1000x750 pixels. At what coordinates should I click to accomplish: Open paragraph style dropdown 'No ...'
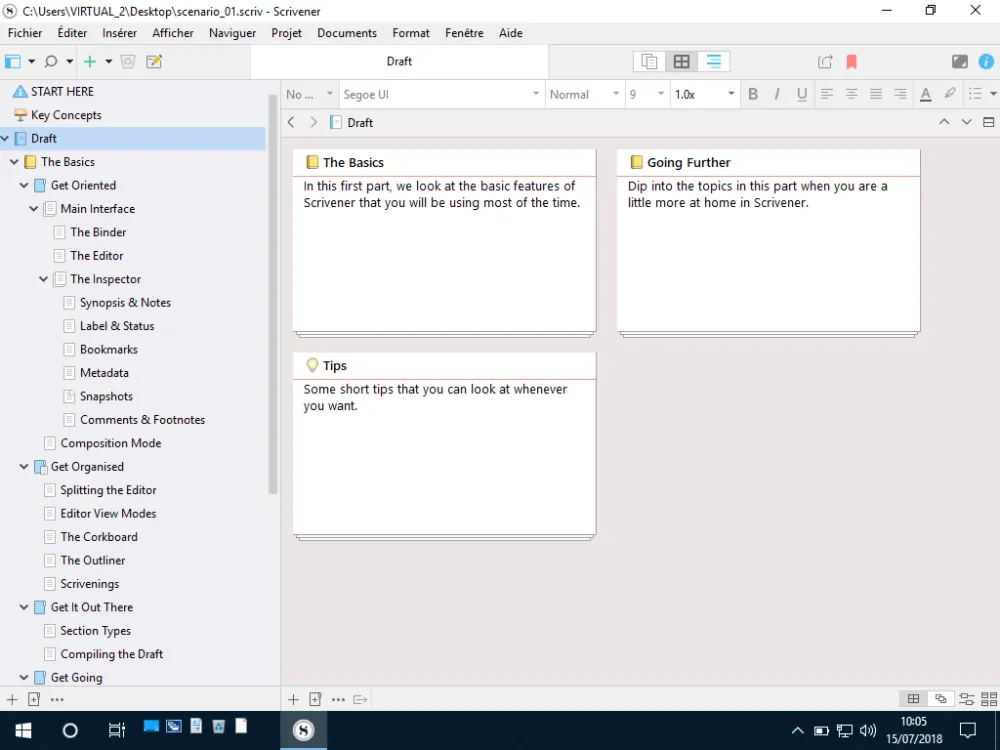309,94
